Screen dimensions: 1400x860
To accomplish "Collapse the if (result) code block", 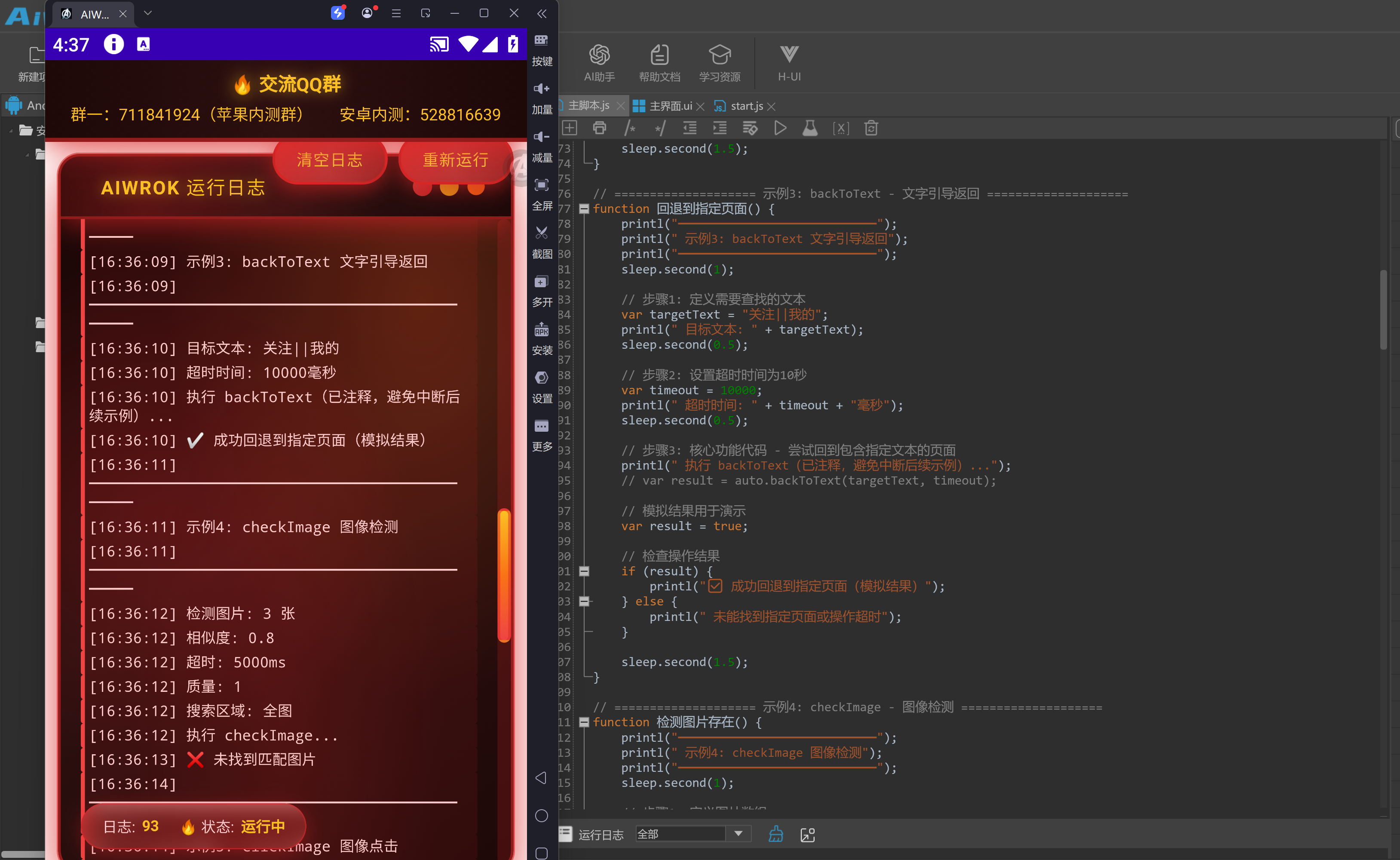I will 584,571.
